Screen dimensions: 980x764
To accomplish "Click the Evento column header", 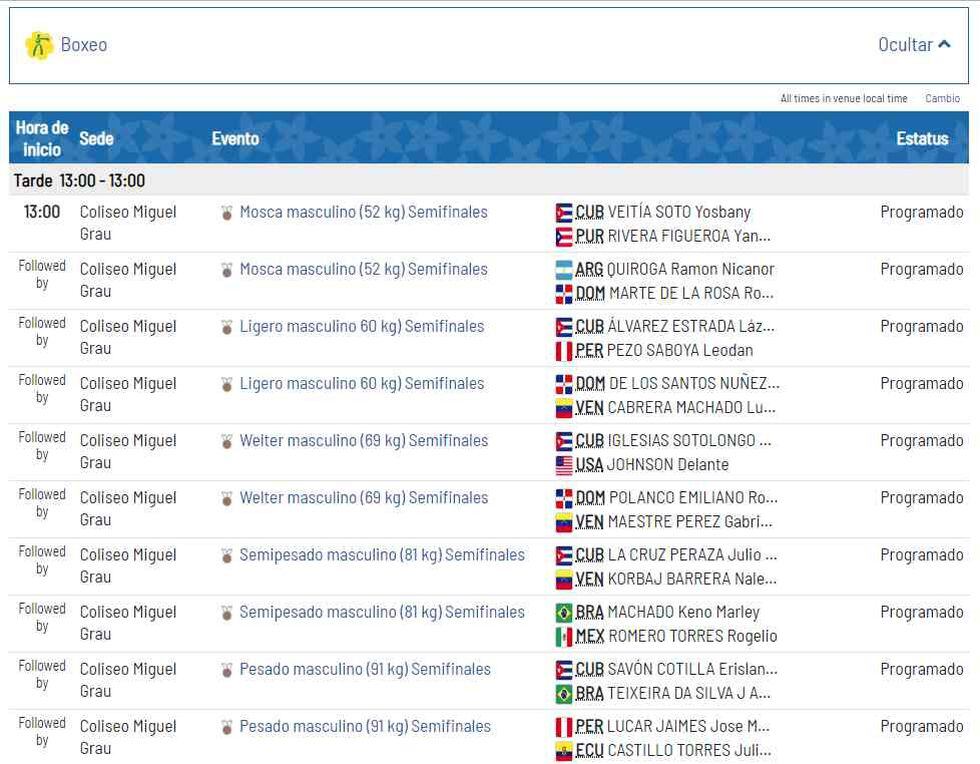I will pyautogui.click(x=235, y=139).
